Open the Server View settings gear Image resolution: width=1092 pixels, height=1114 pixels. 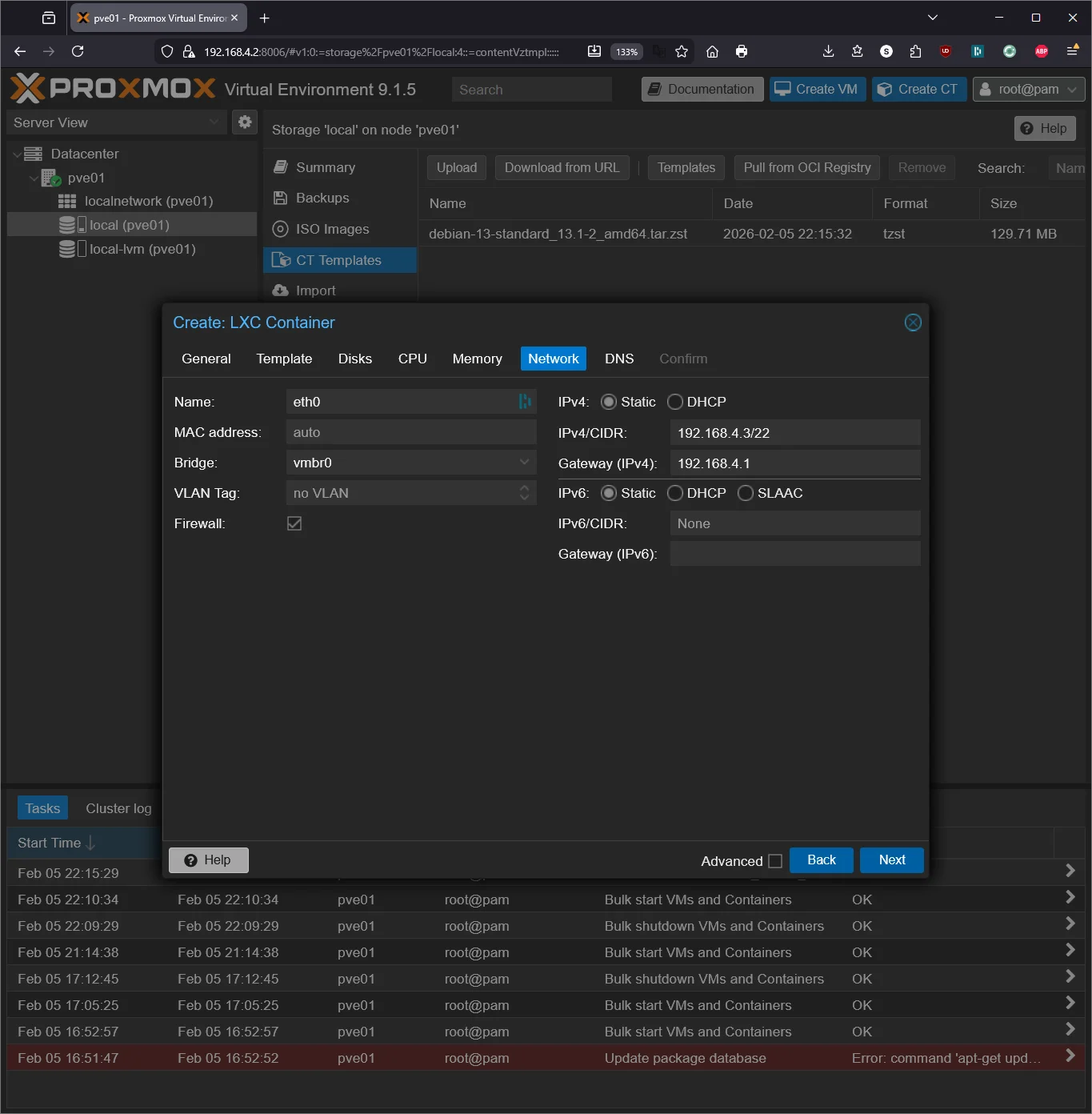(245, 122)
